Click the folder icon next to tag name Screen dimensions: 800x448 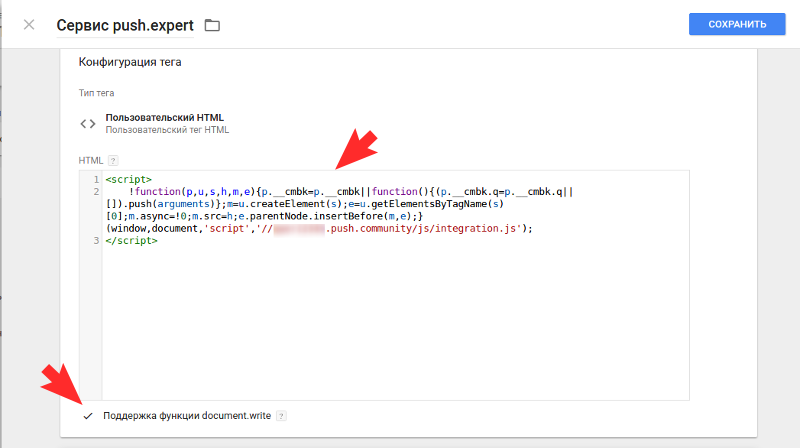click(212, 25)
